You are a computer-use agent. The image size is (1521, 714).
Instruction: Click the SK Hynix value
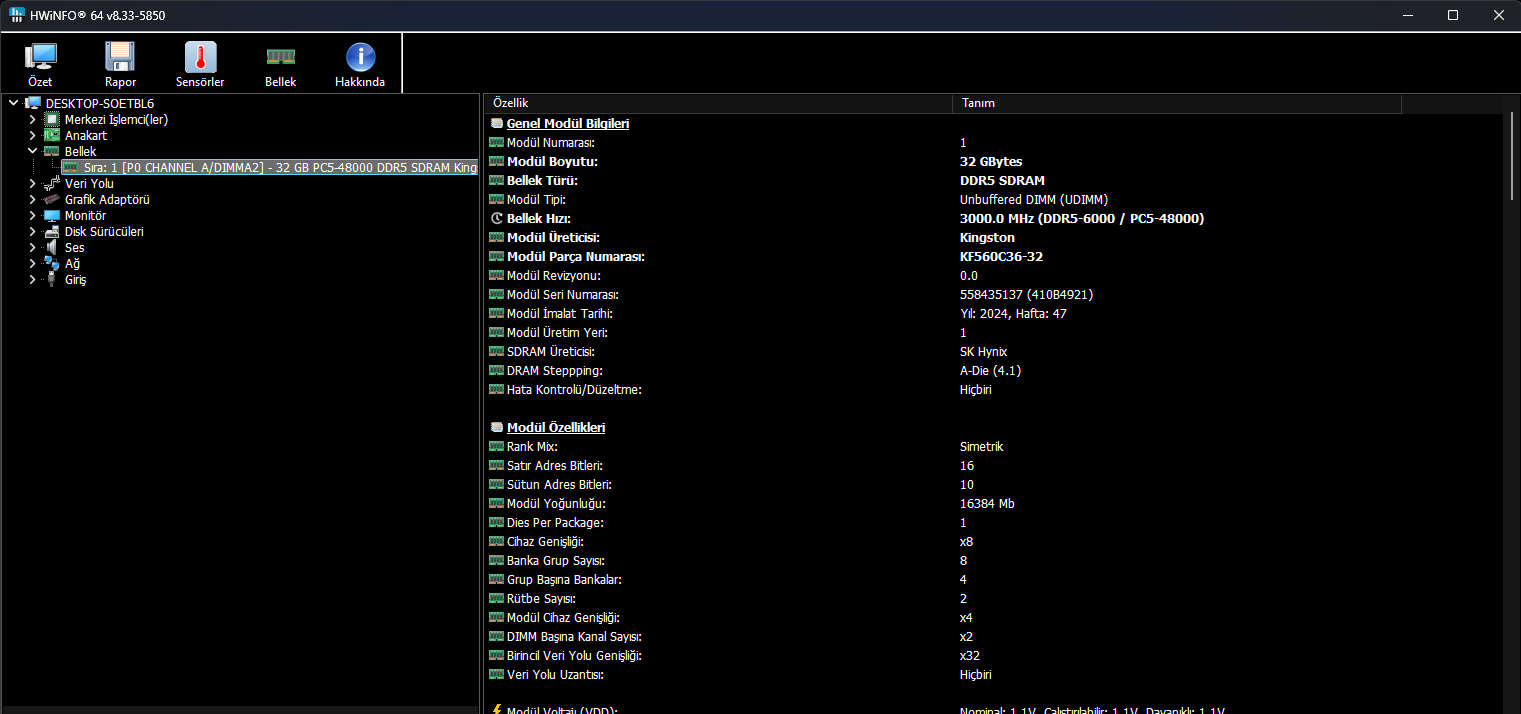[x=983, y=351]
